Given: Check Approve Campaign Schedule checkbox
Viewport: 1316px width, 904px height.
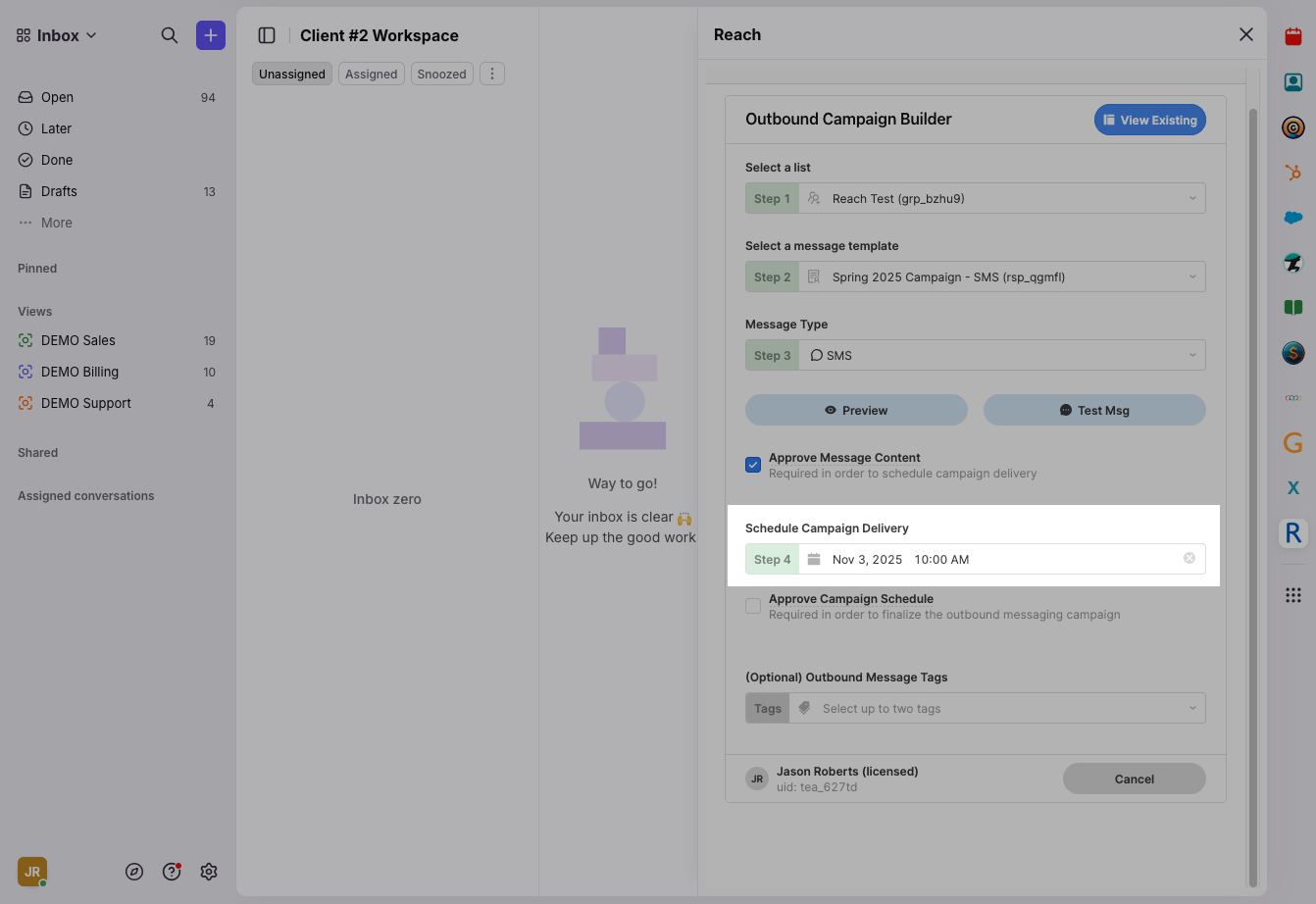Looking at the screenshot, I should [753, 606].
